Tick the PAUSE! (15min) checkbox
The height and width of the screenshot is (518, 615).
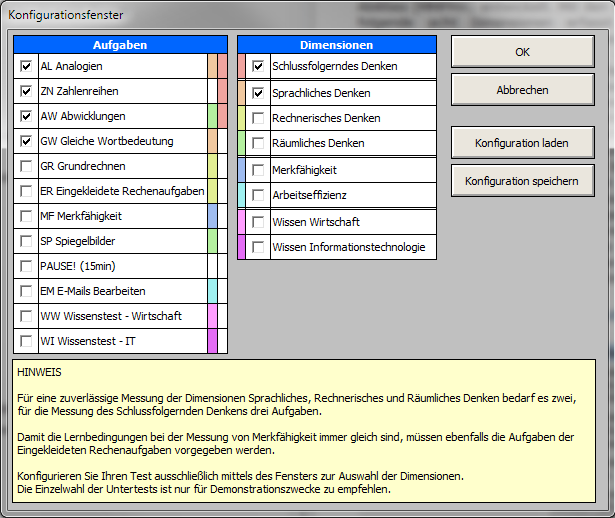point(26,266)
